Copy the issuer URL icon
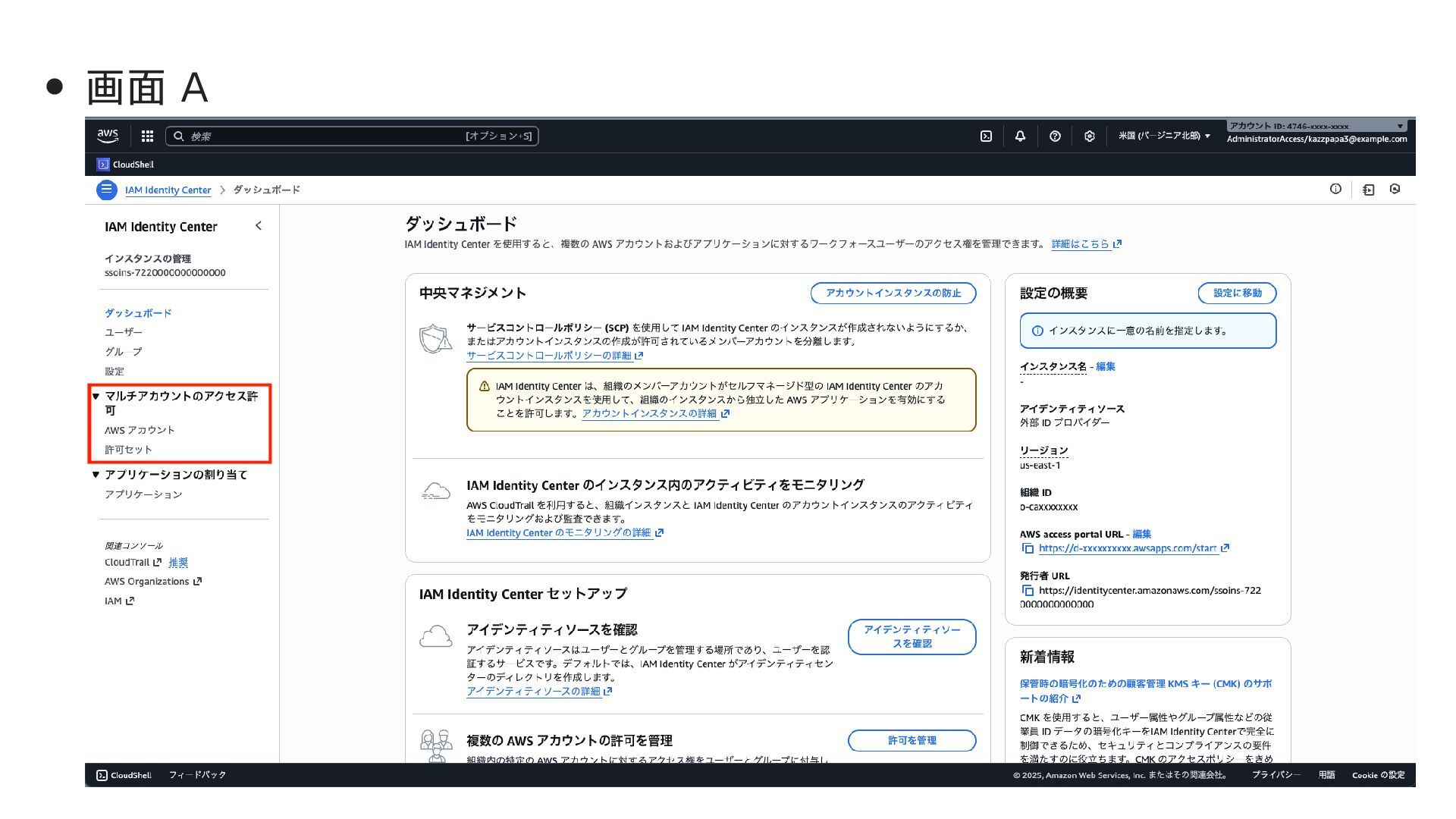 coord(1028,591)
